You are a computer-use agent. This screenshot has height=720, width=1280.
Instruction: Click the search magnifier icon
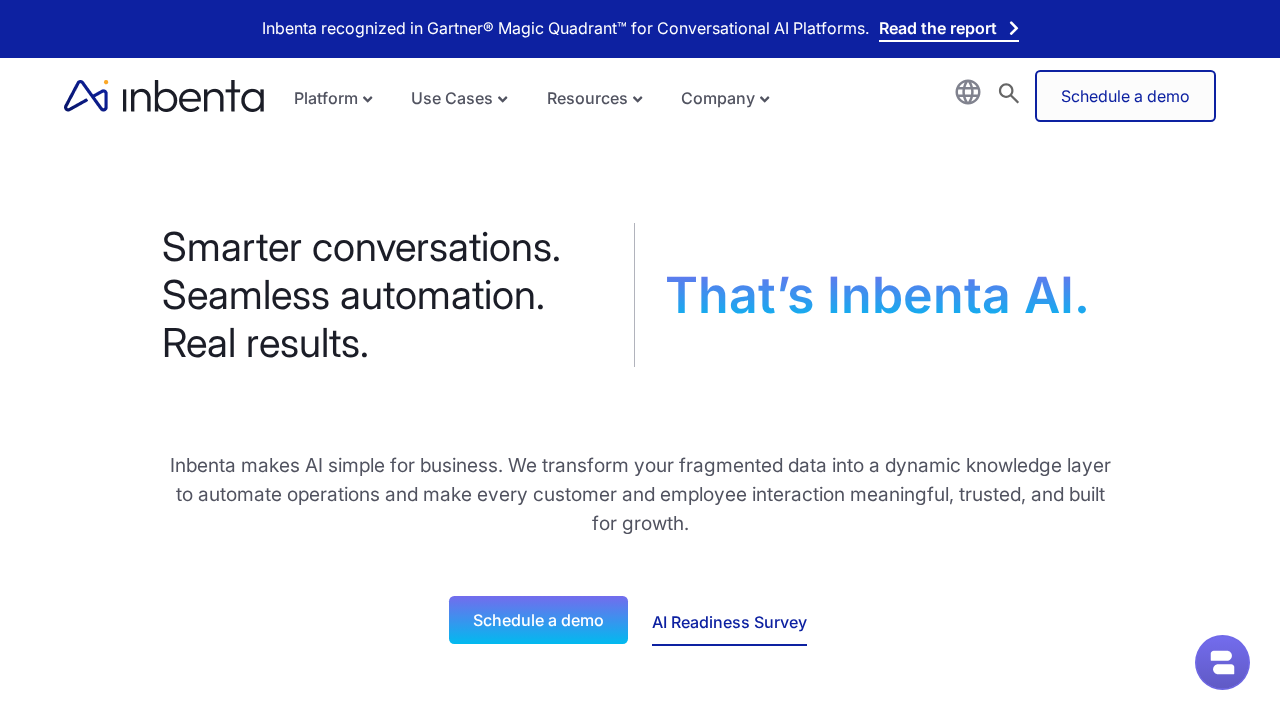1009,93
